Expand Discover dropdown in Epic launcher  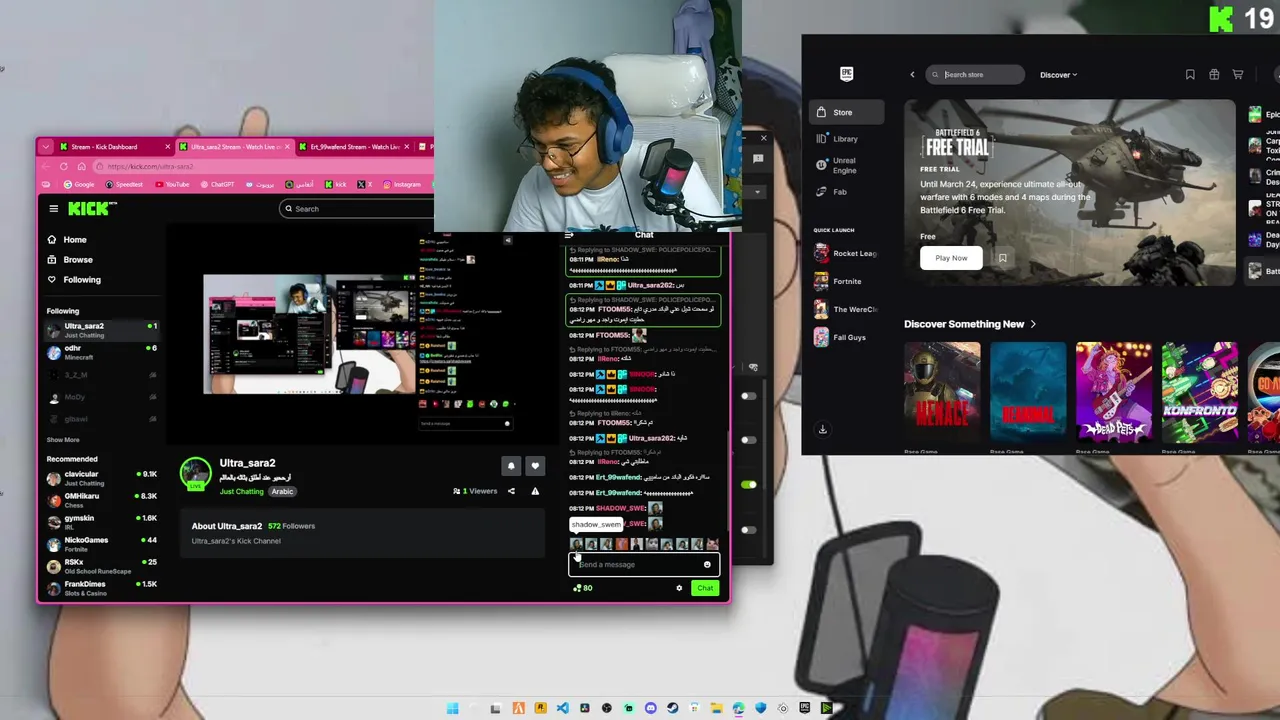pos(1058,75)
